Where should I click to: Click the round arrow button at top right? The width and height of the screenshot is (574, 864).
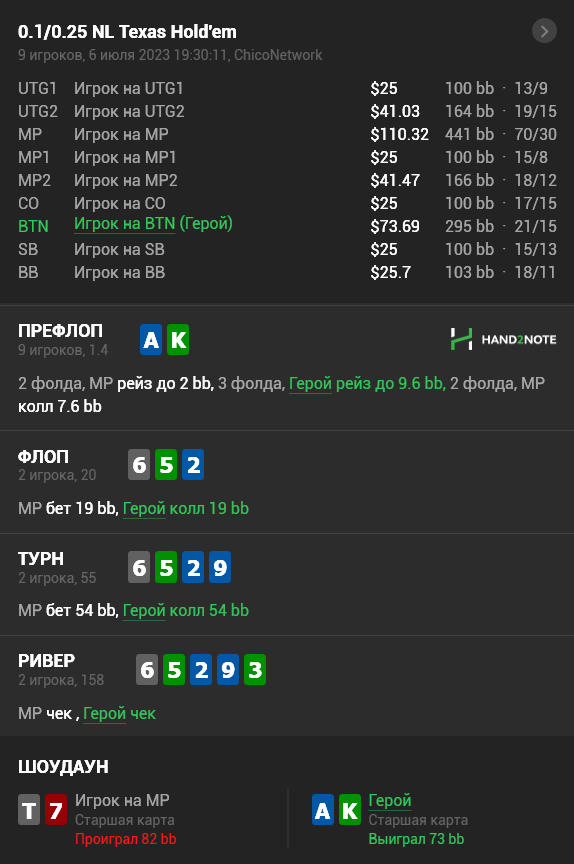(544, 31)
